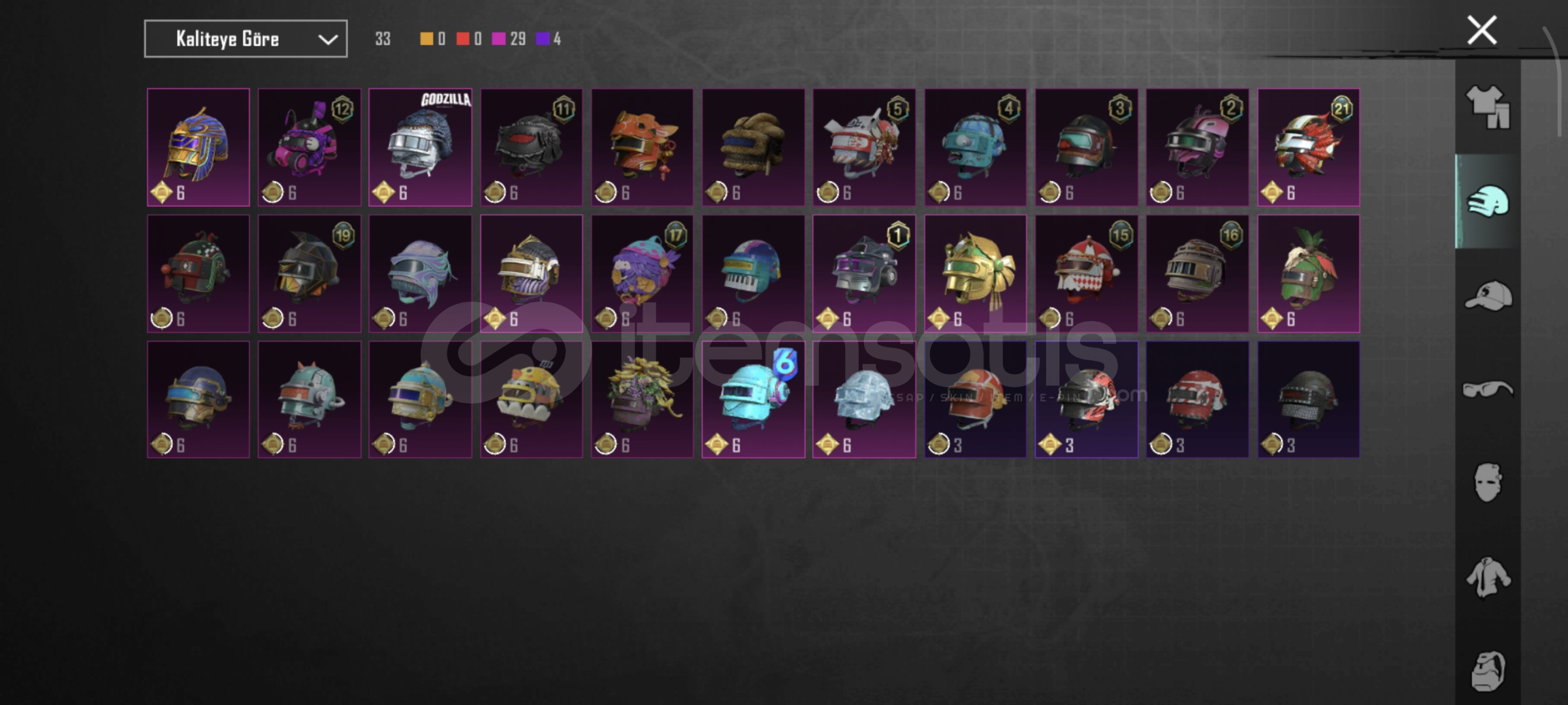Choose the ice crystal helmet skin
1568x705 pixels.
(x=864, y=399)
